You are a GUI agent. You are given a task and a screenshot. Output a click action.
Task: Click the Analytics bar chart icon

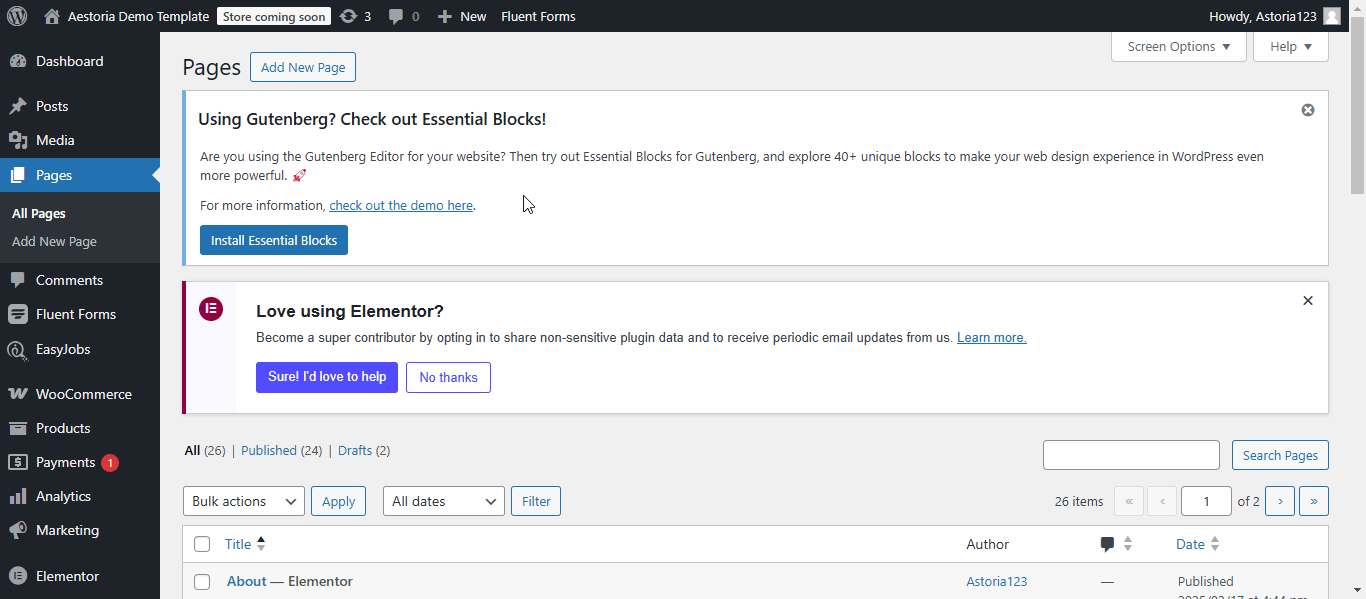coord(17,496)
